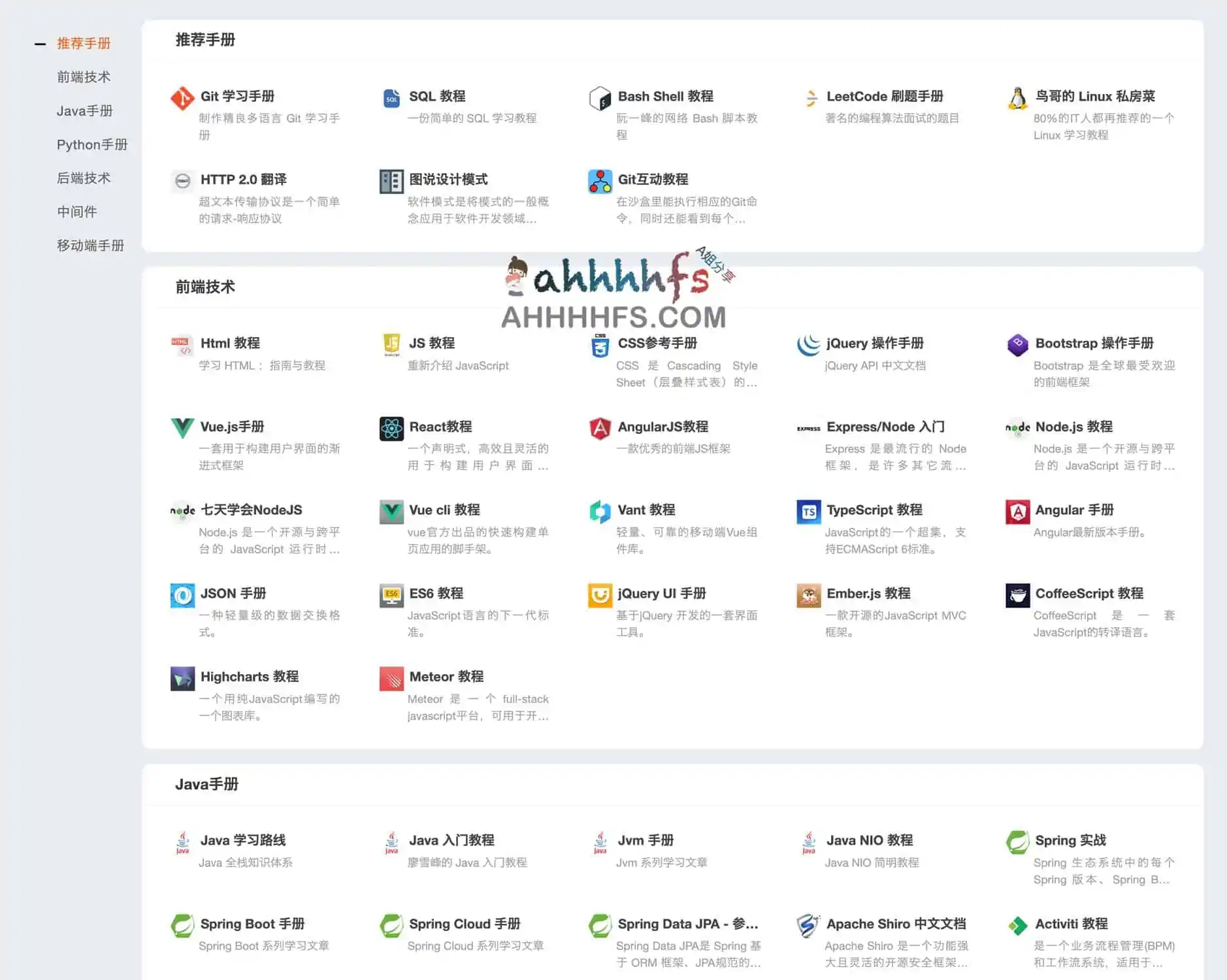Screen dimensions: 1227x980
Task: Open the jQuery 操作手册 title link
Action: [874, 344]
